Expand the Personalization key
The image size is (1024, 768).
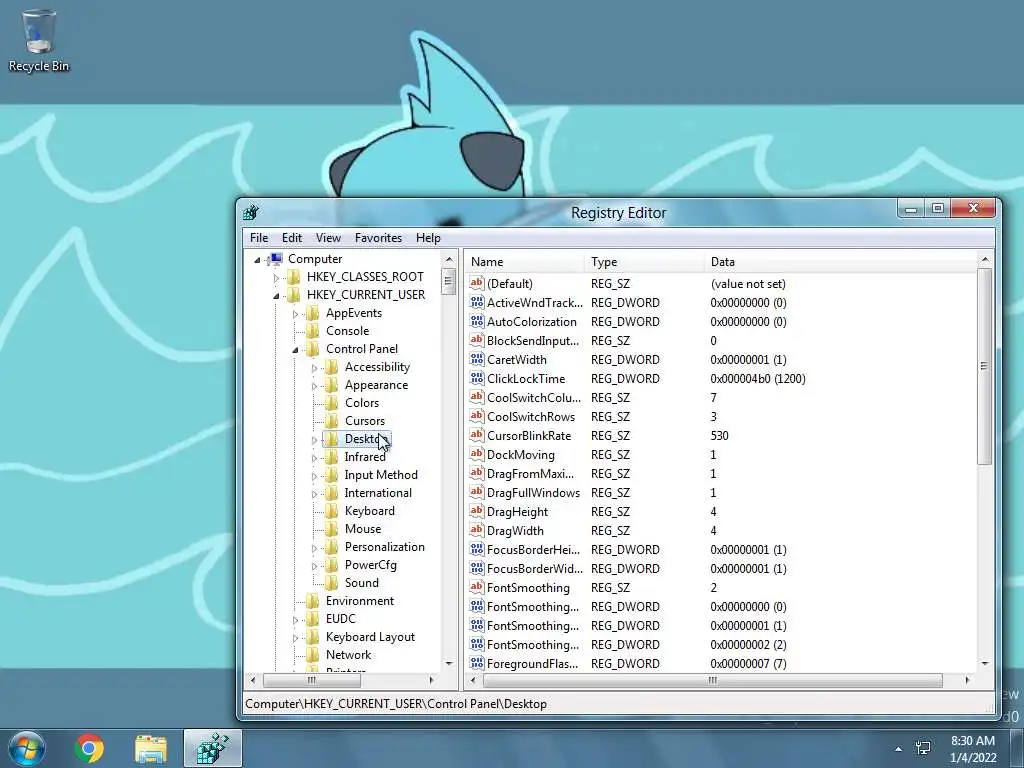tap(314, 548)
